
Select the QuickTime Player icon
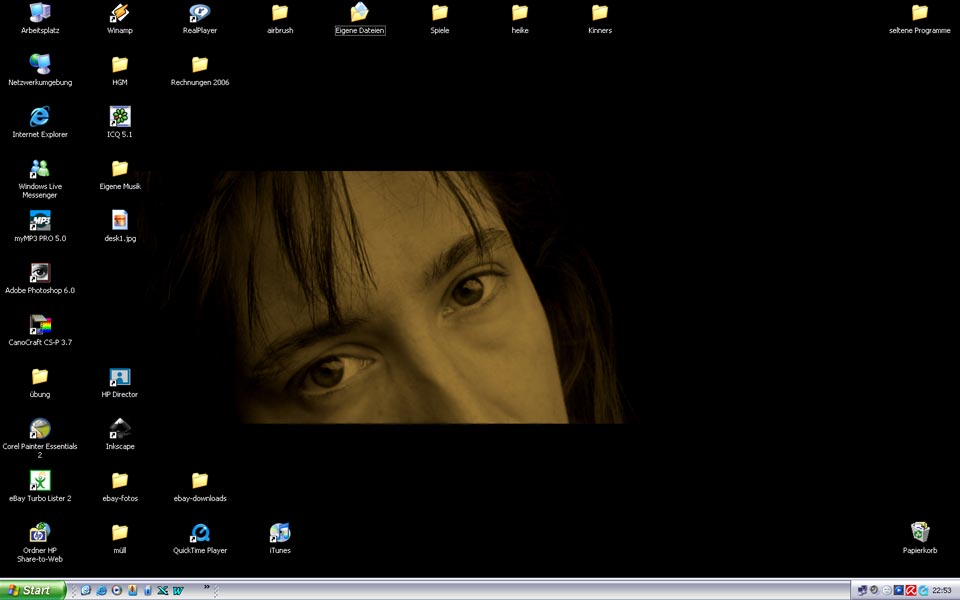point(200,533)
